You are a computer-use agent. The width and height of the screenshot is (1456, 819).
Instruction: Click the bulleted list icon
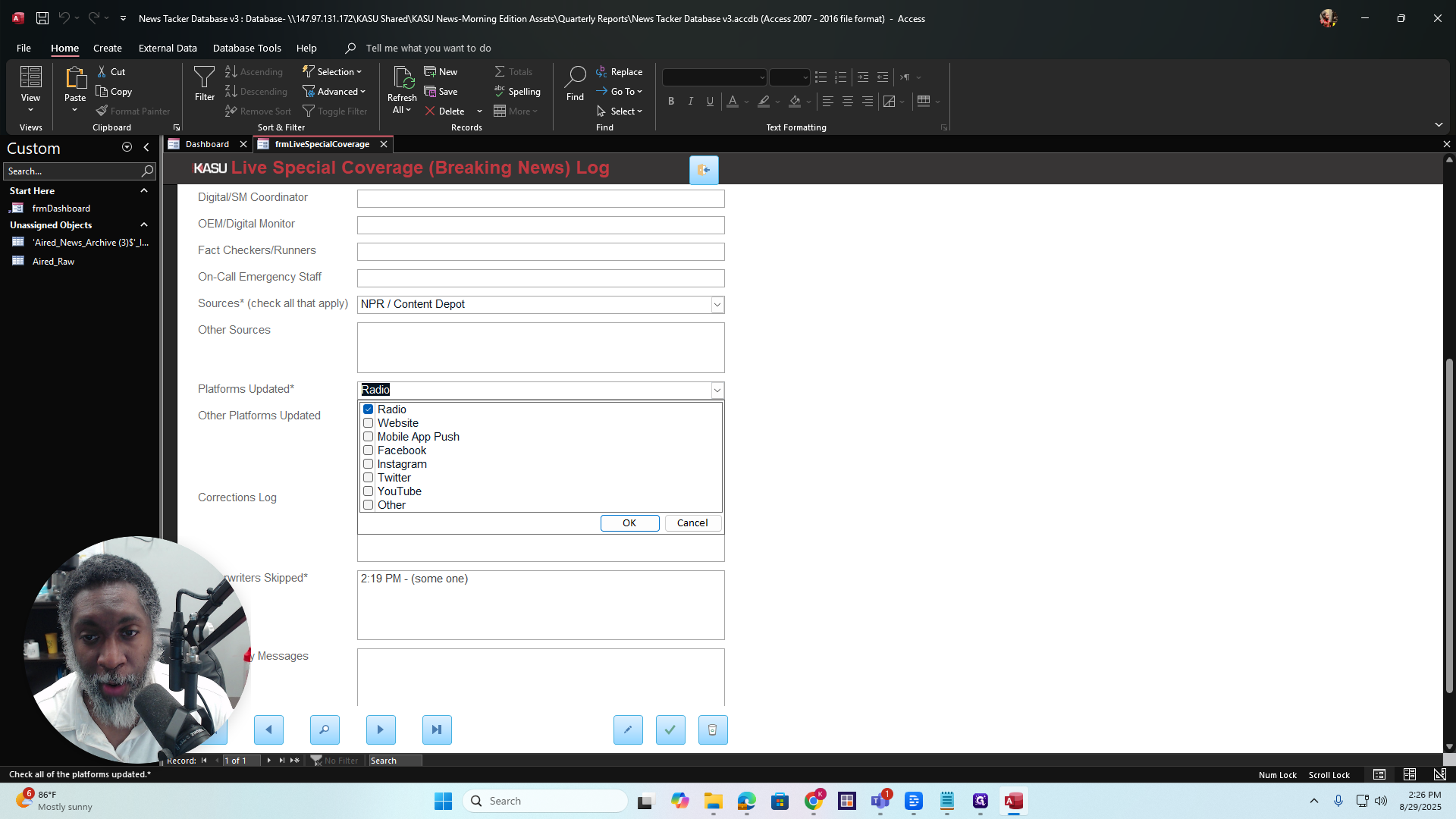coord(821,77)
